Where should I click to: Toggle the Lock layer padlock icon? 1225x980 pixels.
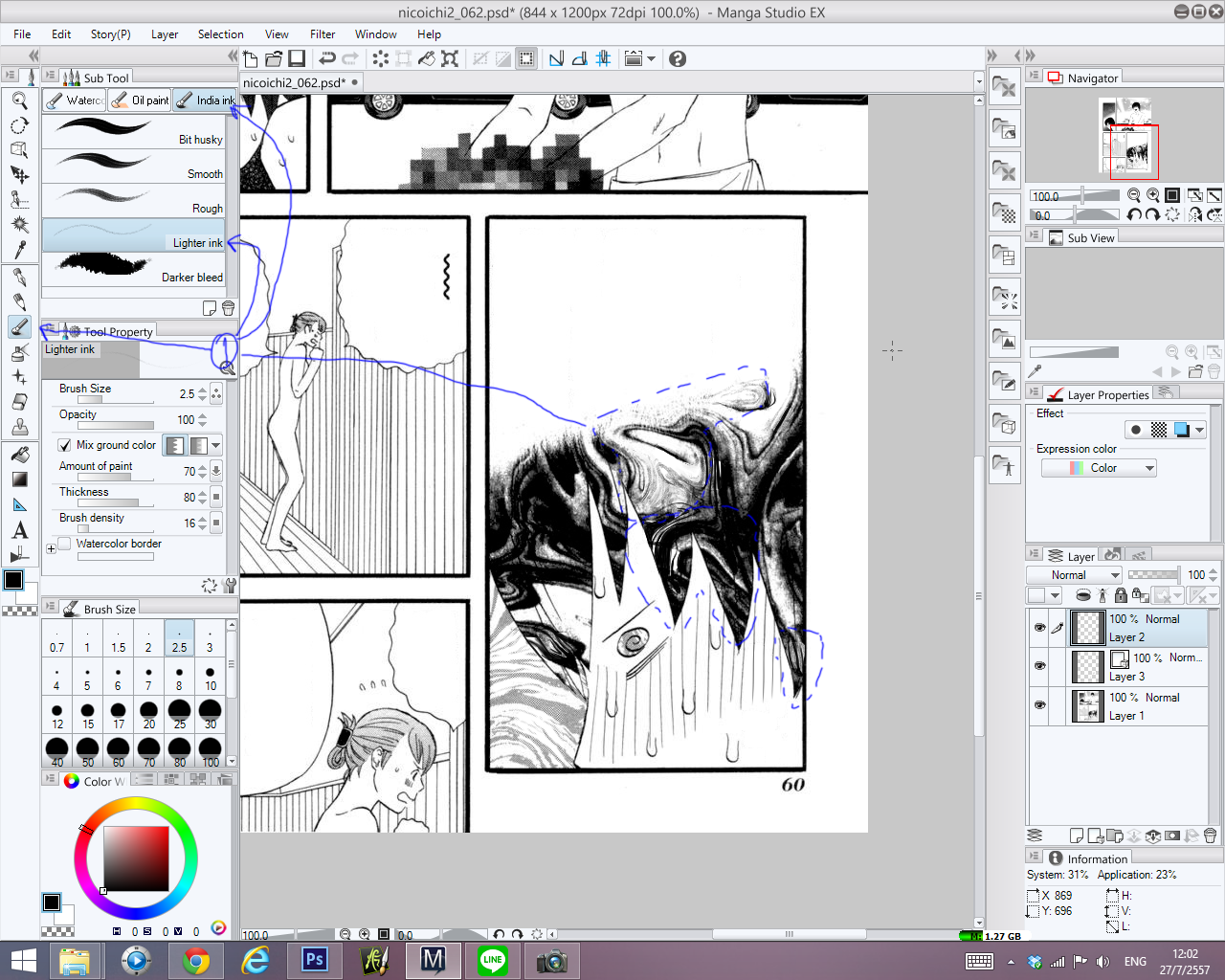(x=1121, y=595)
